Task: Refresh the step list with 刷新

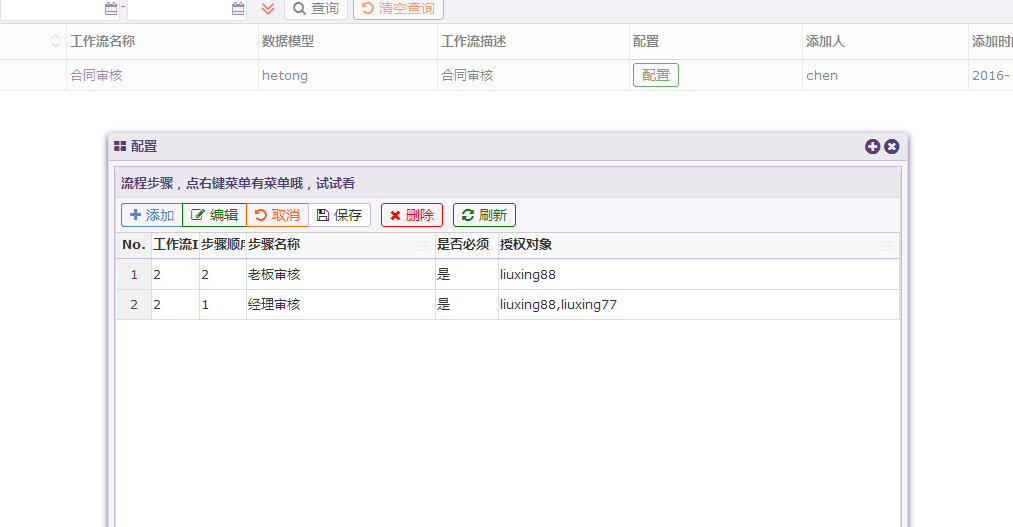Action: click(x=484, y=215)
